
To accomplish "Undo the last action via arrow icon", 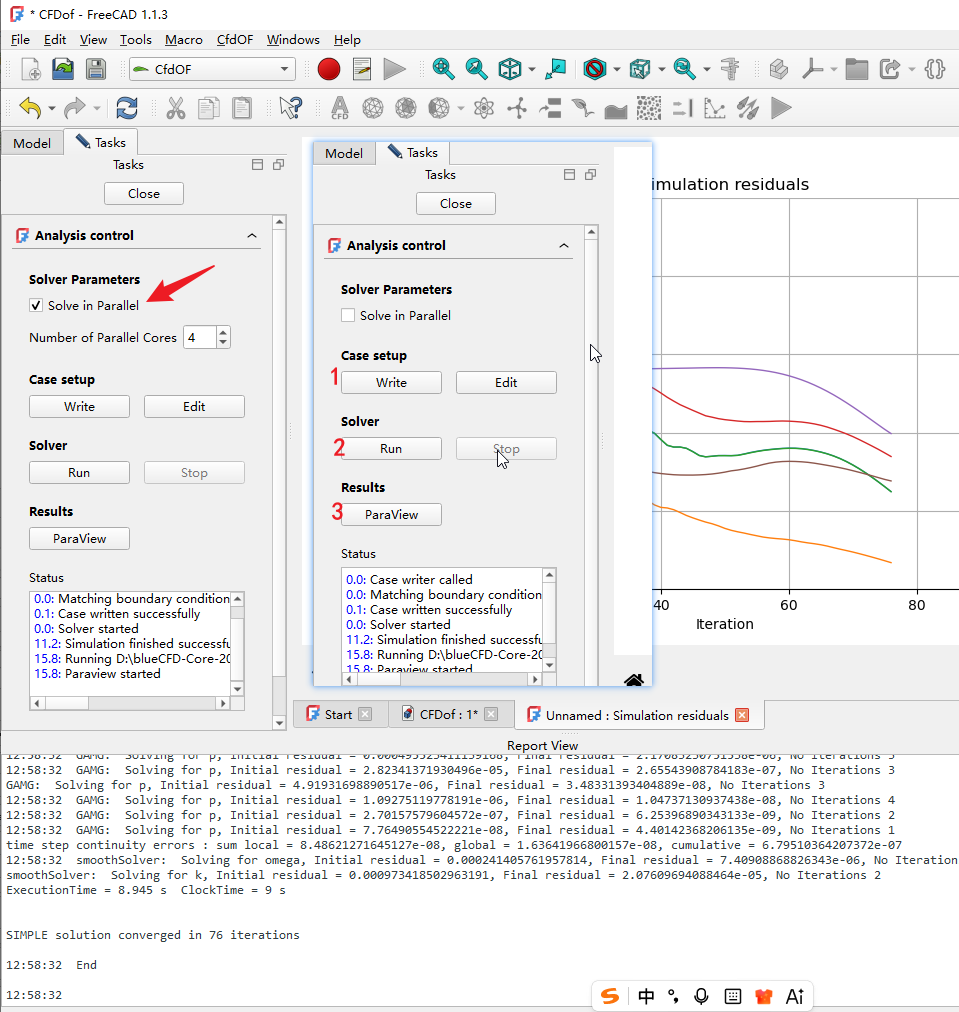I will click(x=30, y=108).
